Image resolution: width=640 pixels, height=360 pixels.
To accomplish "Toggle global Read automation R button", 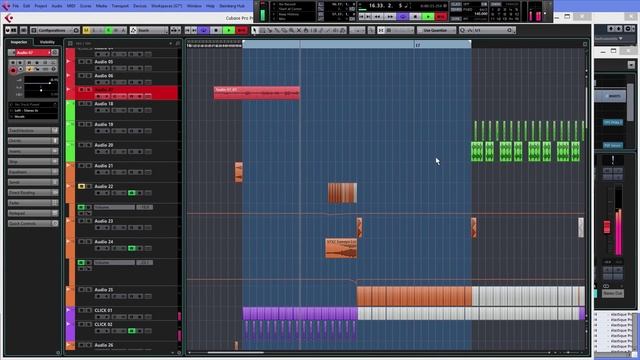I will click(x=108, y=30).
